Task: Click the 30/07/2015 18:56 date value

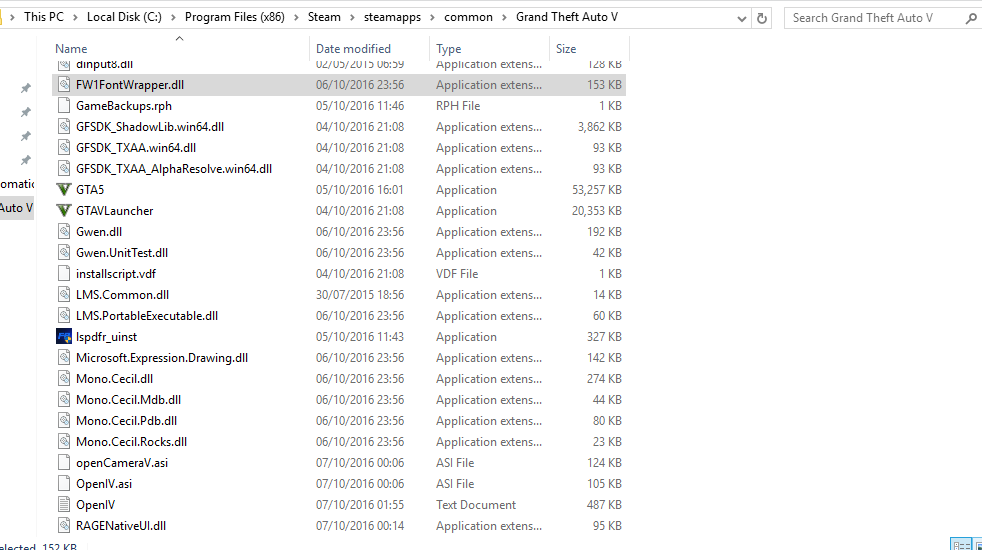Action: 360,294
